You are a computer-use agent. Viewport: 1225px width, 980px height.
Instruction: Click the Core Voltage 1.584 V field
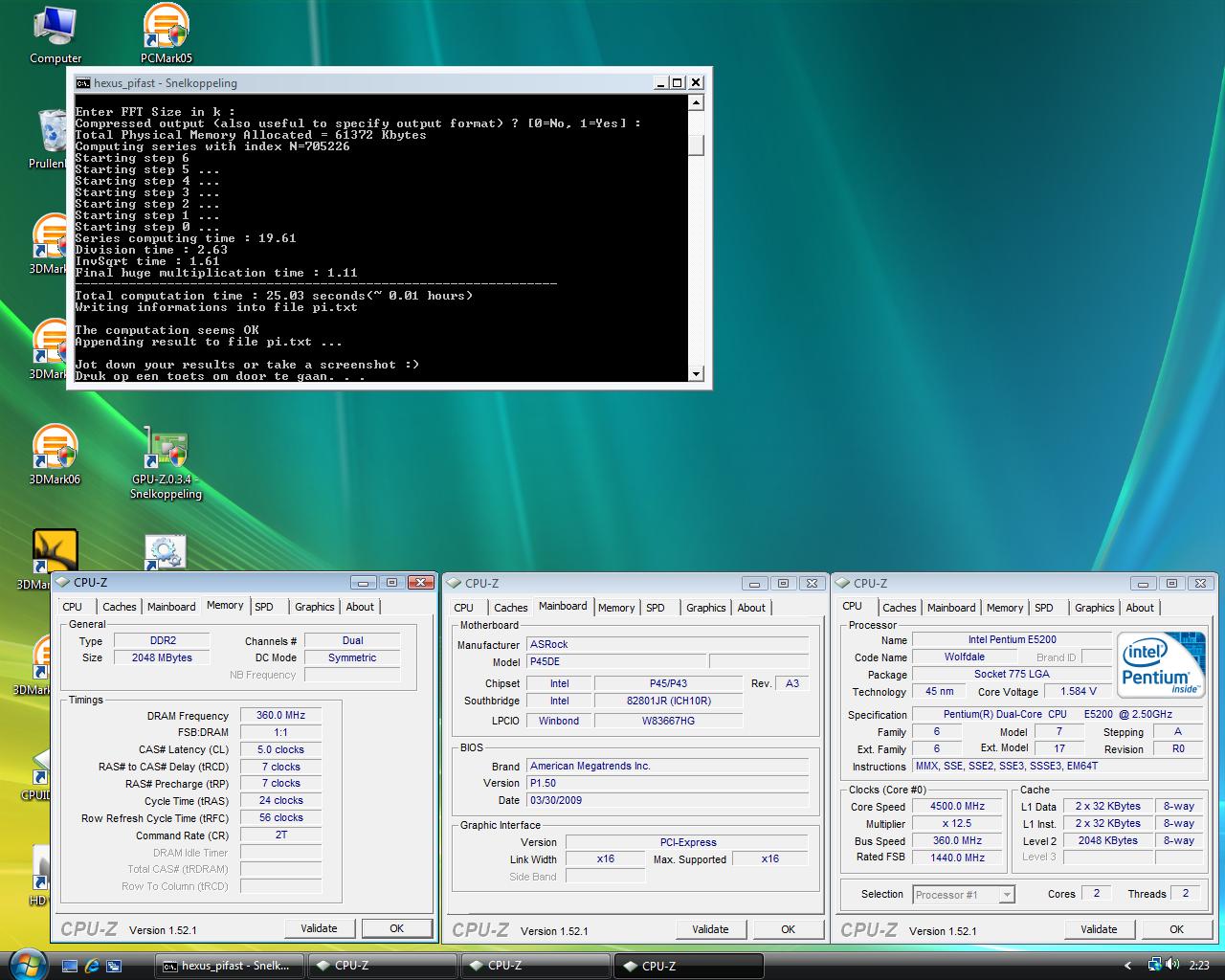pos(1079,691)
